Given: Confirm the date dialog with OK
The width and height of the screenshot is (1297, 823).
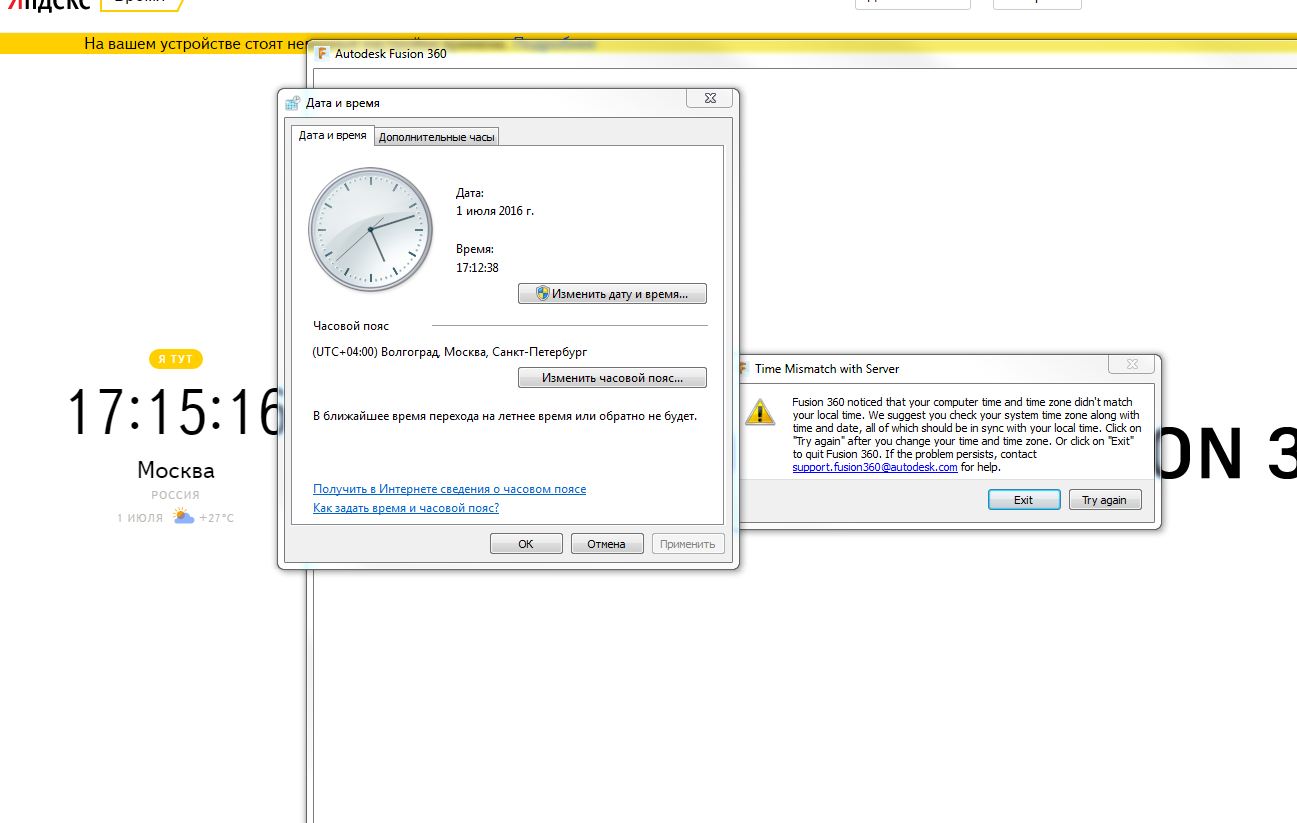Looking at the screenshot, I should click(526, 544).
